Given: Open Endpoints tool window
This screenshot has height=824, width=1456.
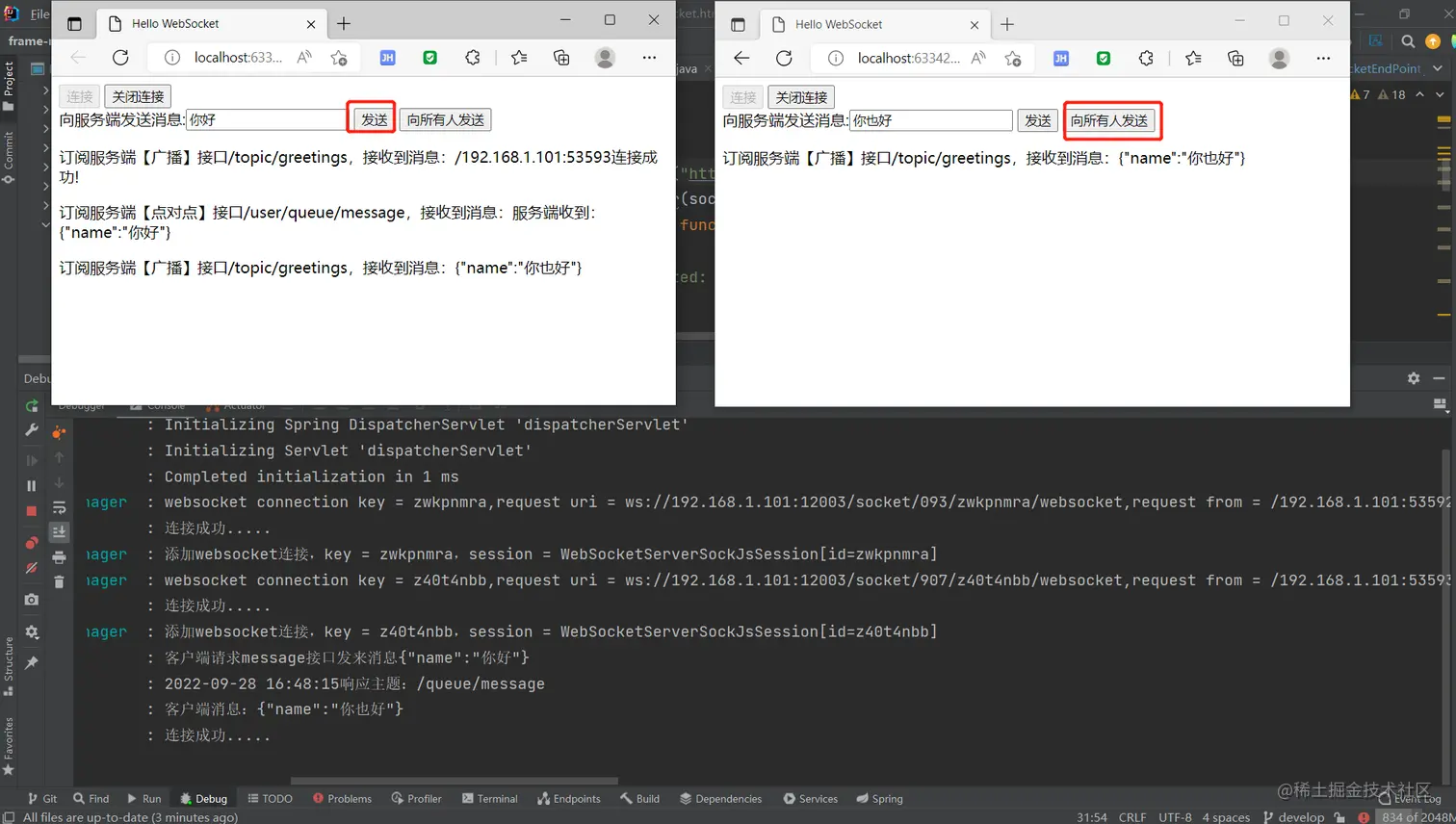Looking at the screenshot, I should pyautogui.click(x=568, y=799).
